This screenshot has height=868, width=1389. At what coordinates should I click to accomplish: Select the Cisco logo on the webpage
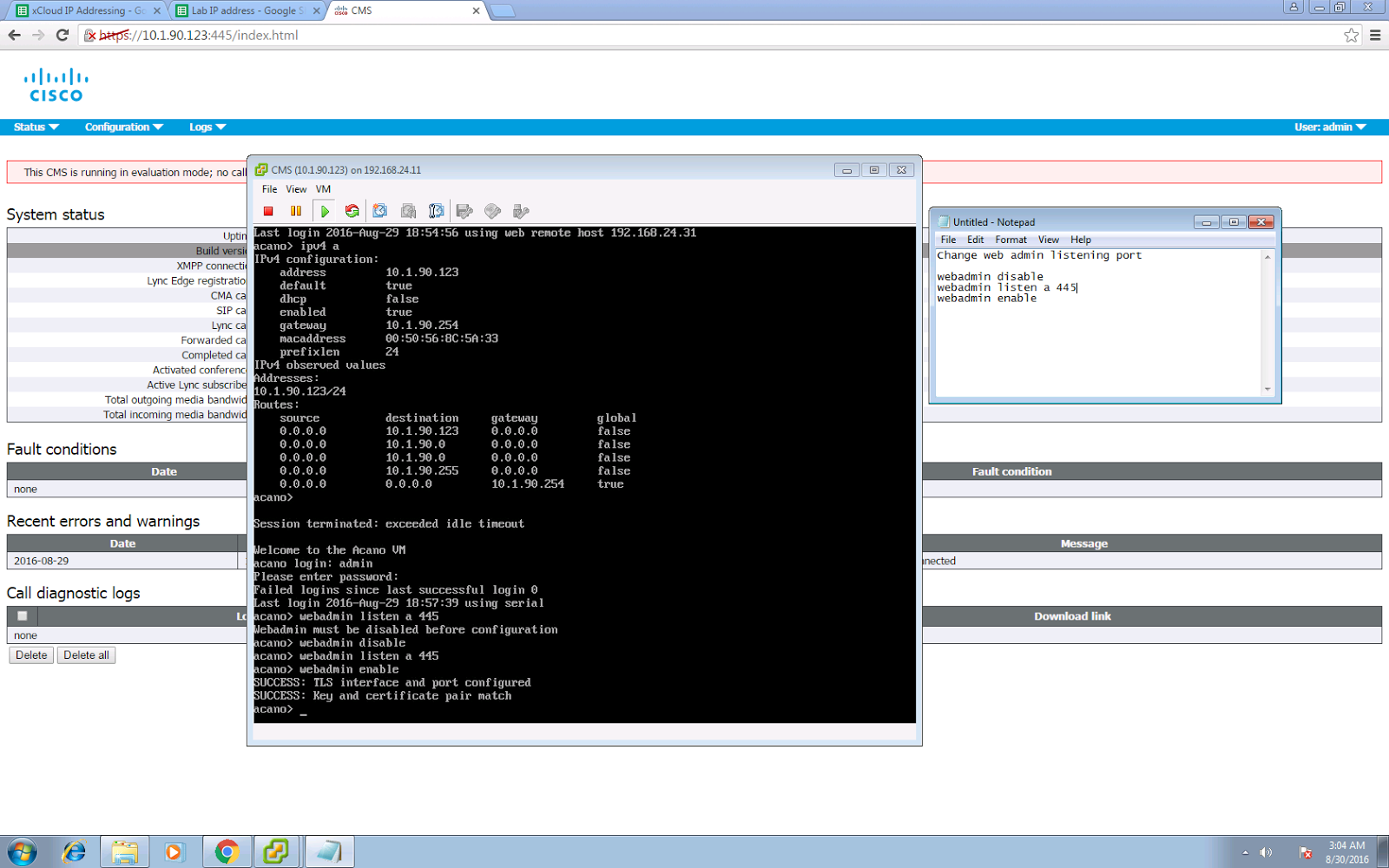[x=56, y=82]
